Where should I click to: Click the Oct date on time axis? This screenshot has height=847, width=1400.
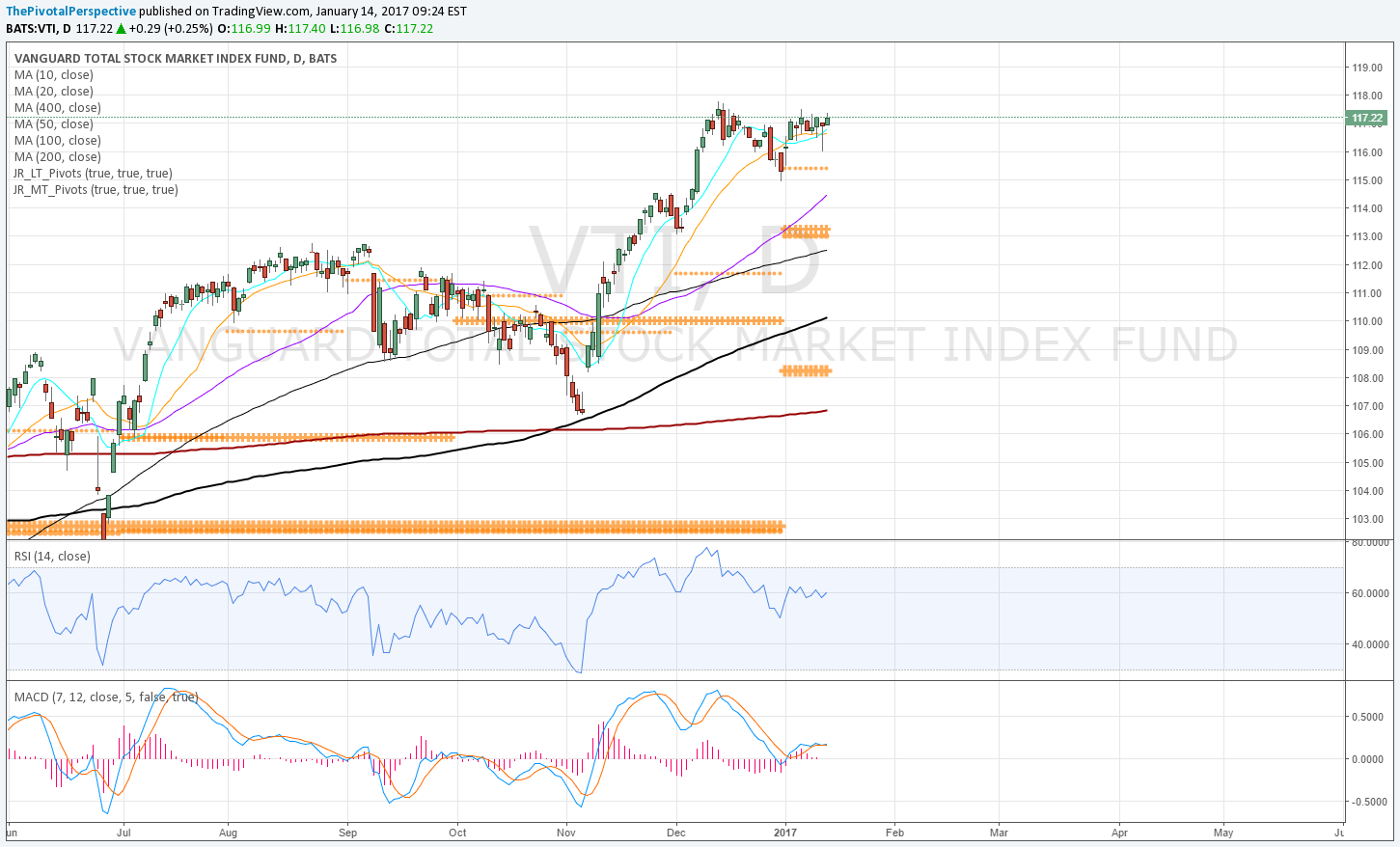[x=457, y=833]
